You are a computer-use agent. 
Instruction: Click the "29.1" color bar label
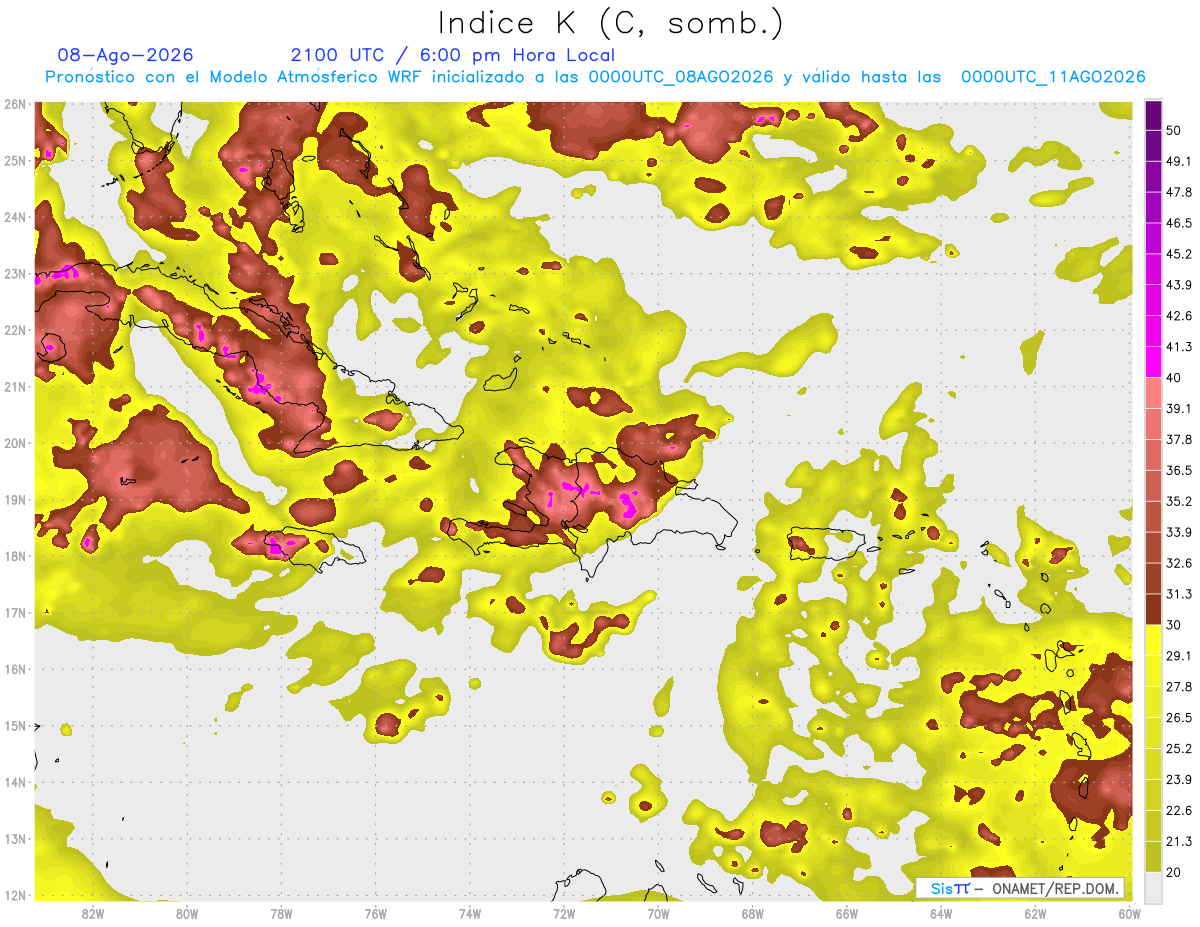click(x=1179, y=656)
